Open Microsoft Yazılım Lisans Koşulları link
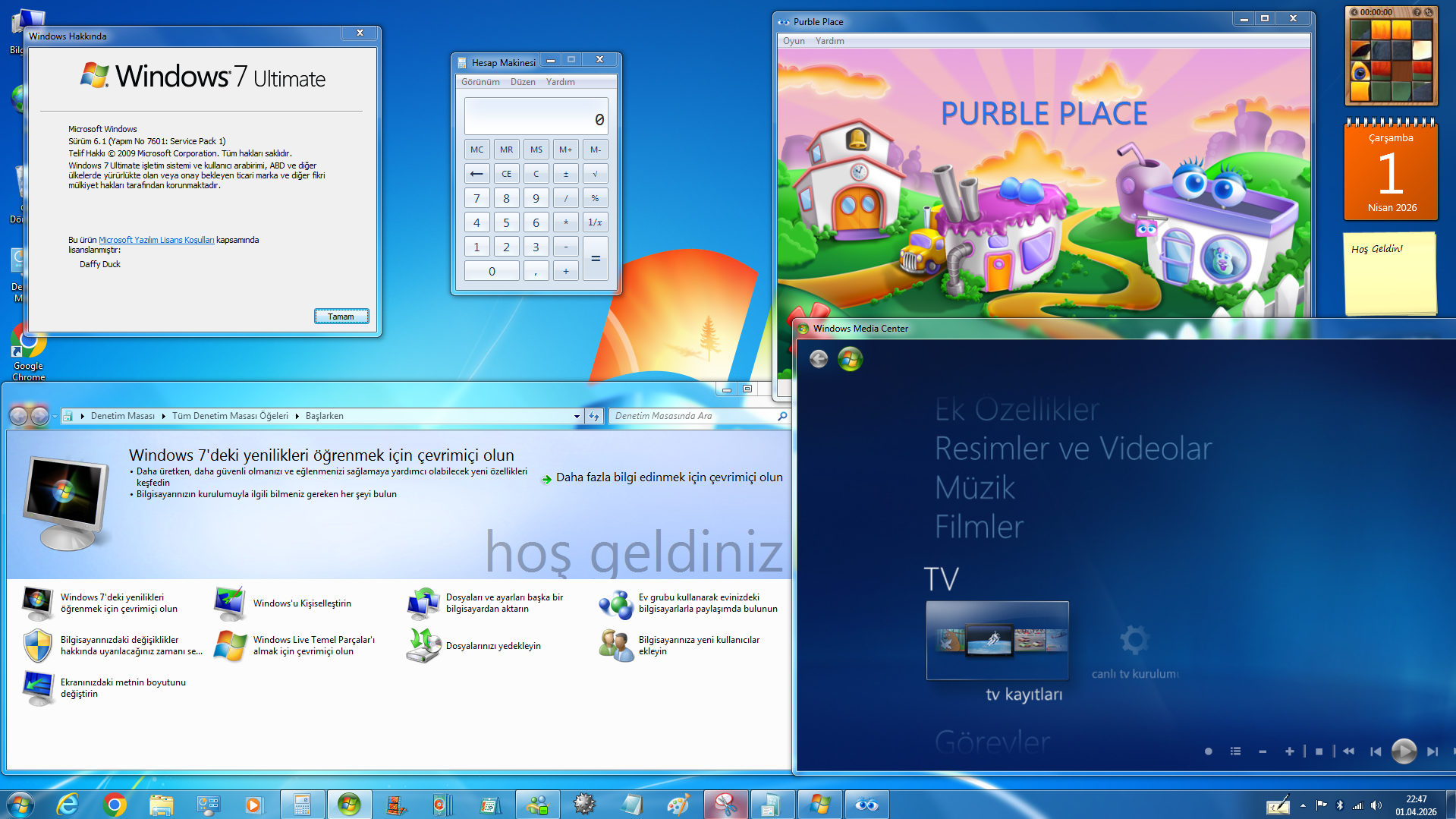 (x=156, y=240)
